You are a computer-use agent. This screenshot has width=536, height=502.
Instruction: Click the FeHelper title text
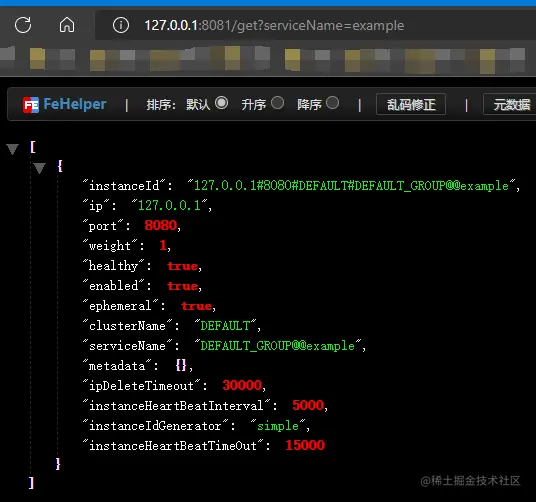pos(75,104)
